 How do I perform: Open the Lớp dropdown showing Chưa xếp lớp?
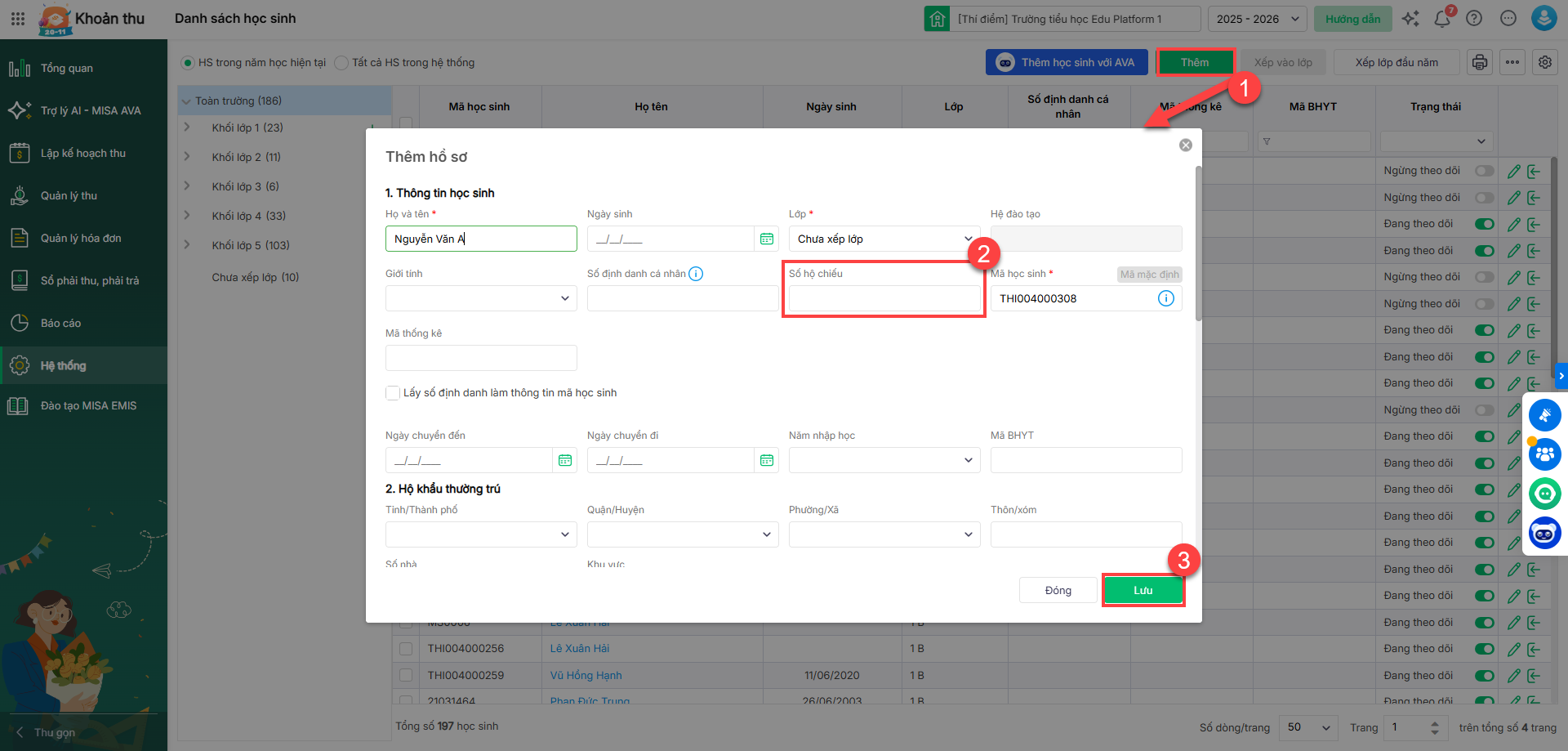(884, 239)
